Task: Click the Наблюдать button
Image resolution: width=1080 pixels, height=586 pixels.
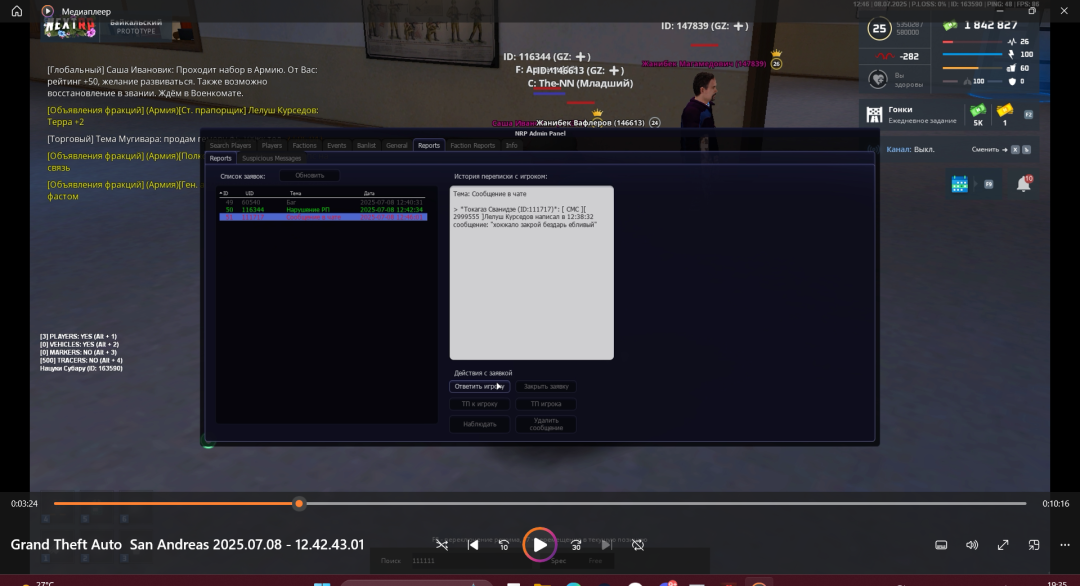Action: [x=479, y=424]
